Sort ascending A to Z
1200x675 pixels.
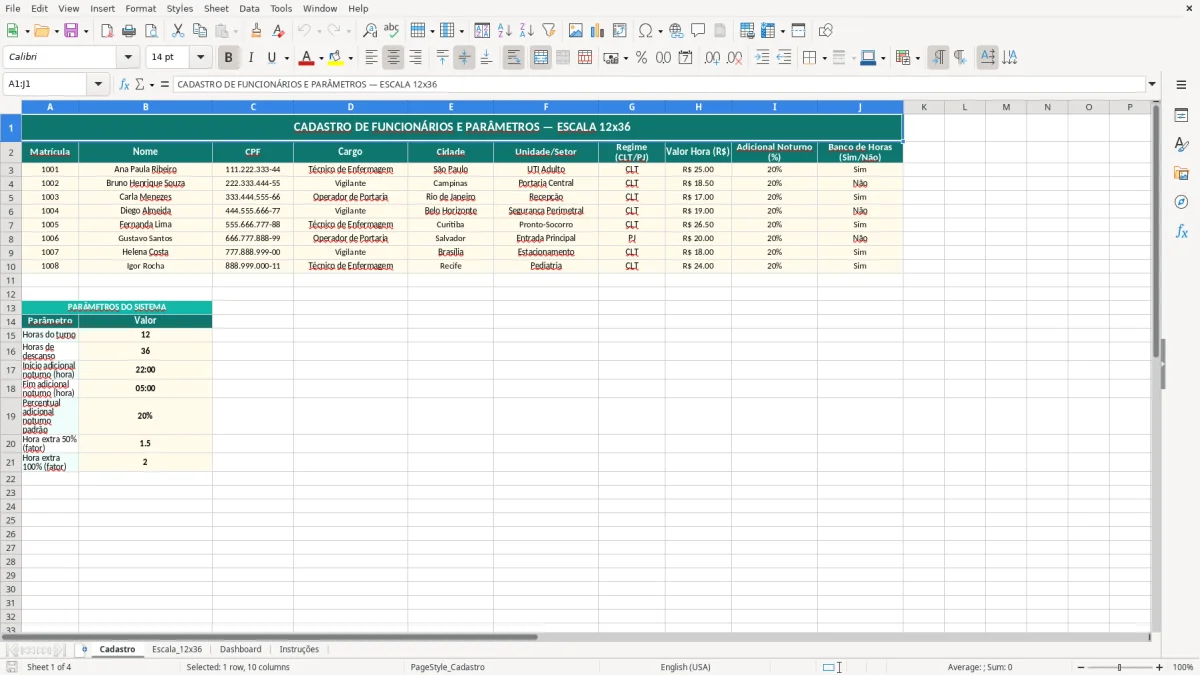[x=505, y=31]
